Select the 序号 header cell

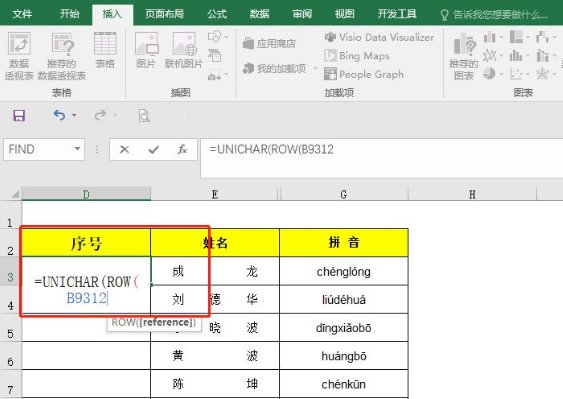(x=86, y=243)
